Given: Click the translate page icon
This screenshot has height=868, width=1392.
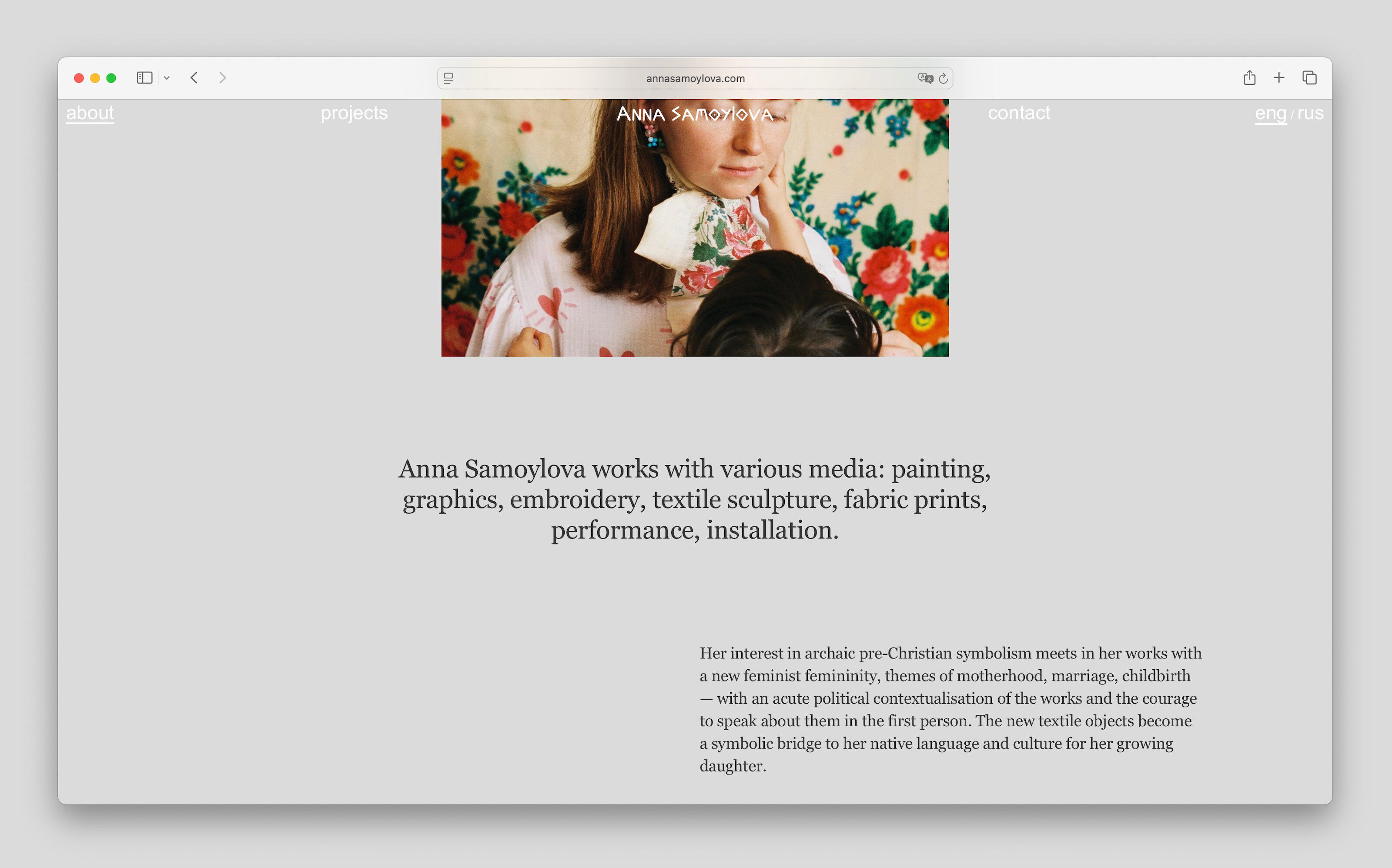Looking at the screenshot, I should pos(925,78).
